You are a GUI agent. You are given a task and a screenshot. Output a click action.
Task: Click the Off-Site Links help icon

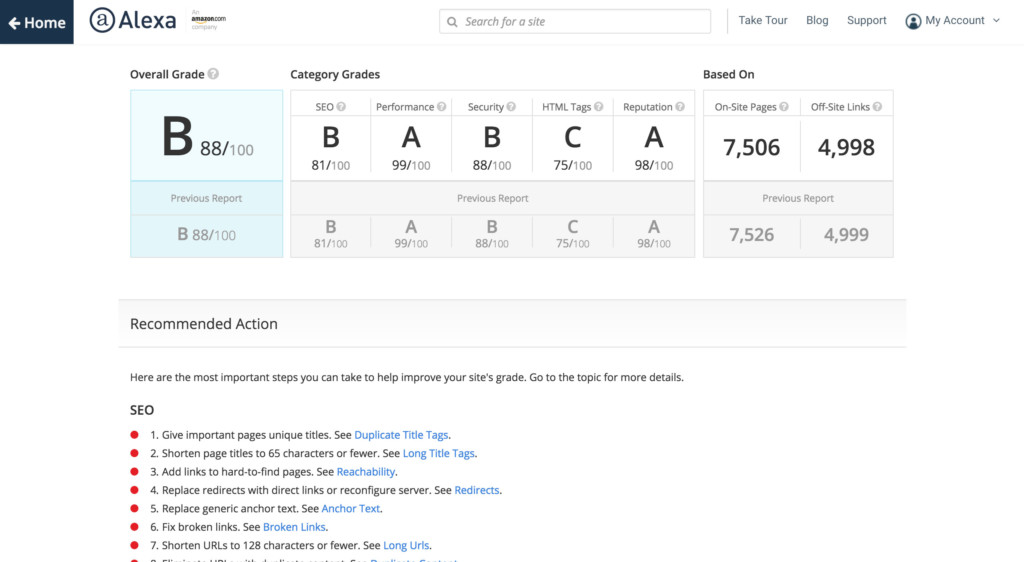pyautogui.click(x=878, y=107)
